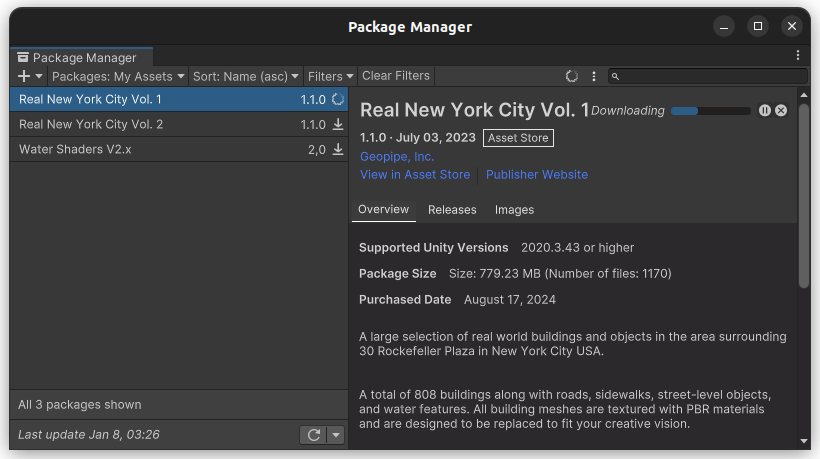
Task: Pause the Real New York City Vol. 1 download
Action: point(765,111)
